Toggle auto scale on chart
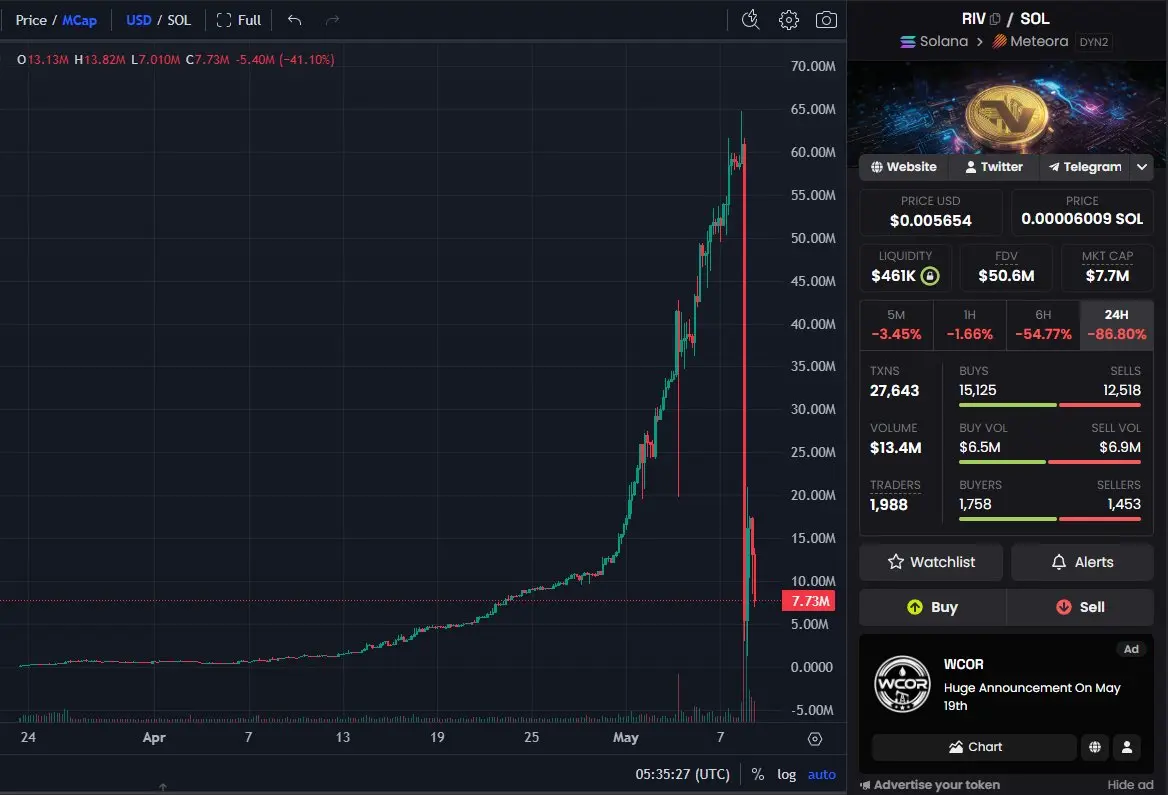Screen dimensions: 1168x795 pyautogui.click(x=822, y=774)
